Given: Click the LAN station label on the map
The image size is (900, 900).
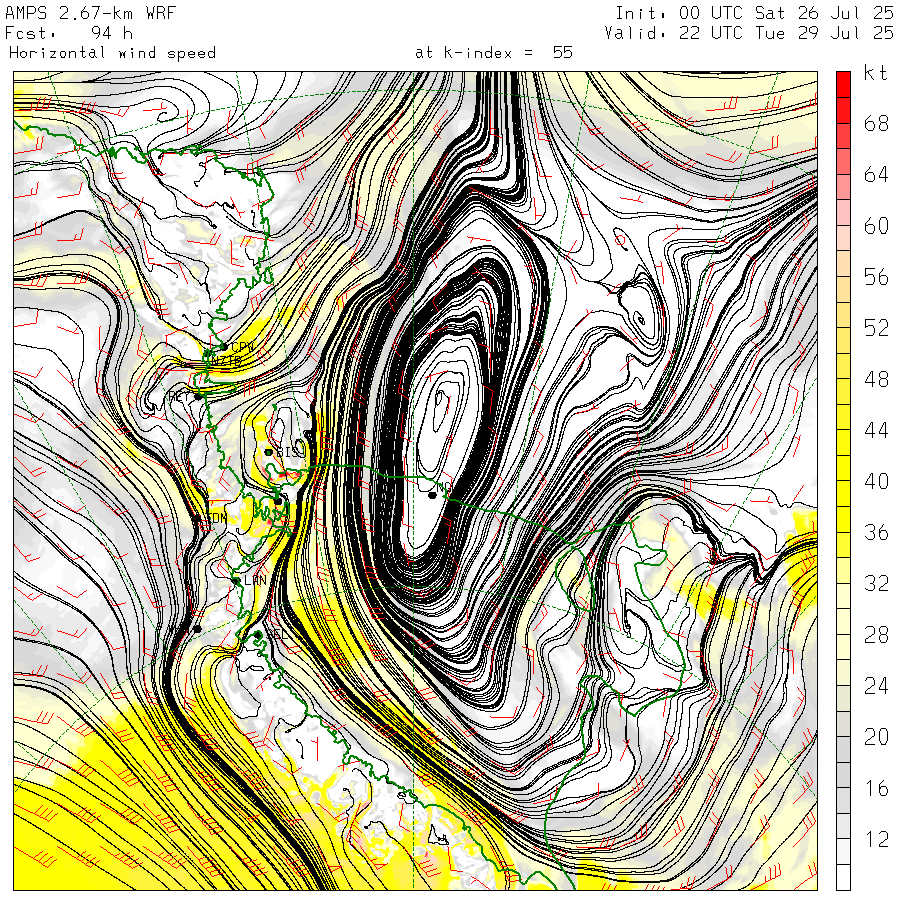Looking at the screenshot, I should click(255, 580).
